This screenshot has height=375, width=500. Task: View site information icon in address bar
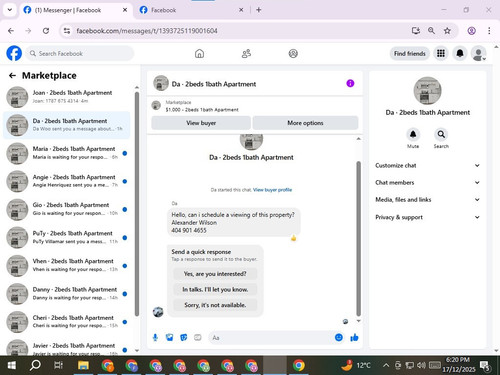[67, 31]
